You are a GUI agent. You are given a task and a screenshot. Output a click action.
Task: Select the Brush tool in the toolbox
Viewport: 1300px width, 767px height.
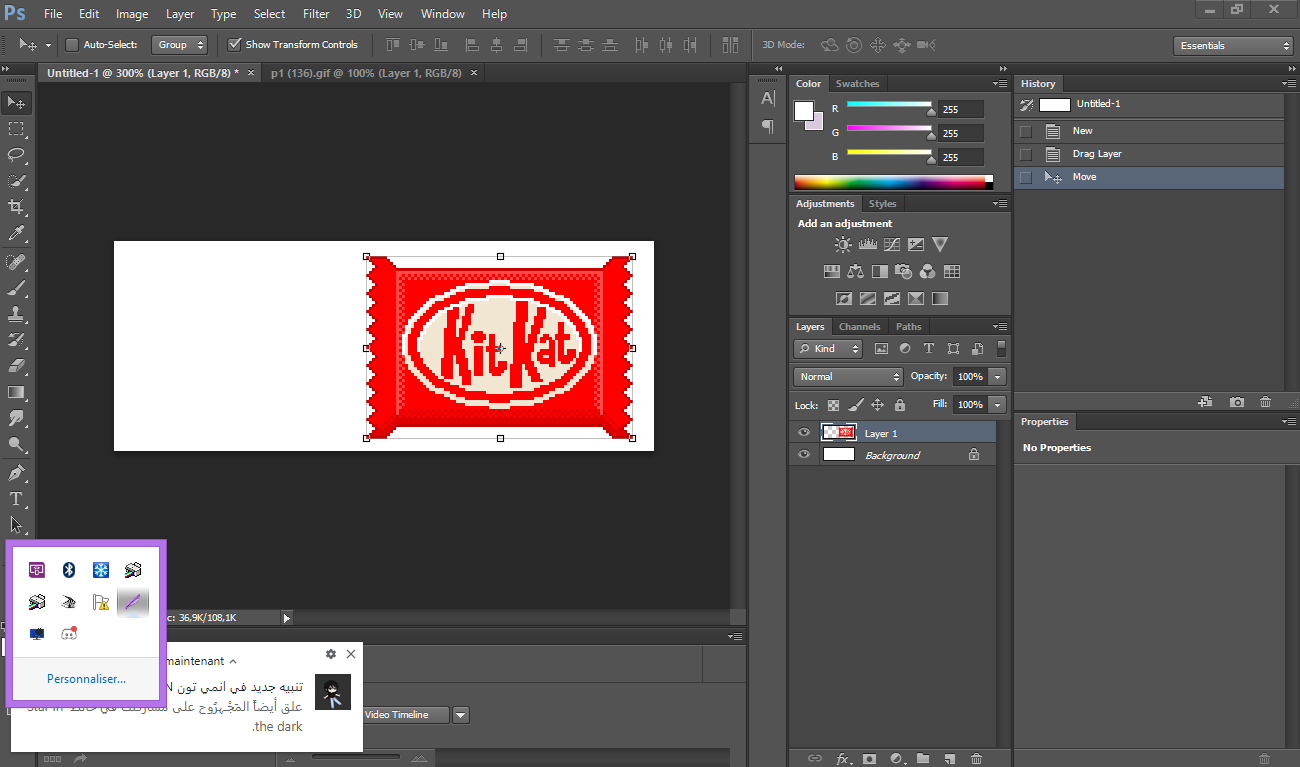16,288
